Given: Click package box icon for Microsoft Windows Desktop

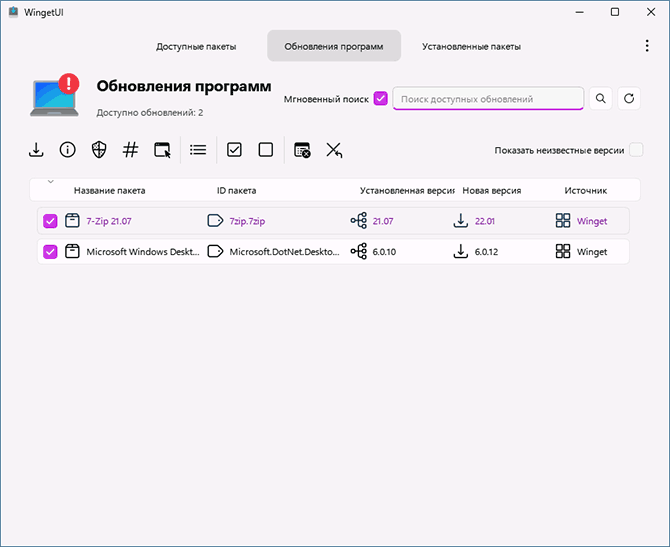Looking at the screenshot, I should (72, 251).
